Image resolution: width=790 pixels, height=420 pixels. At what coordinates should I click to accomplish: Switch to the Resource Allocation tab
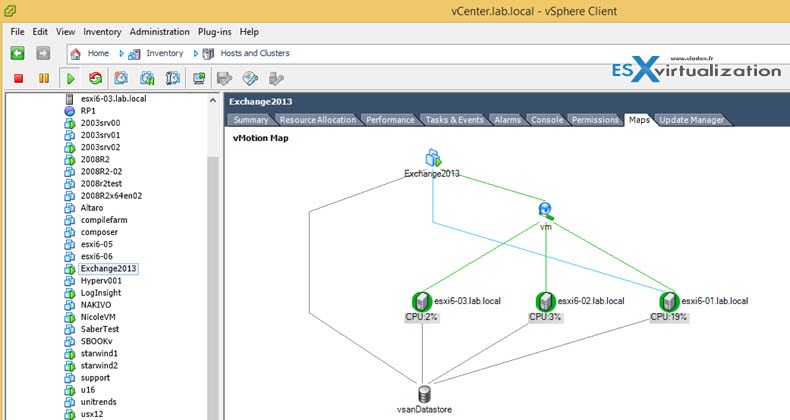point(317,120)
